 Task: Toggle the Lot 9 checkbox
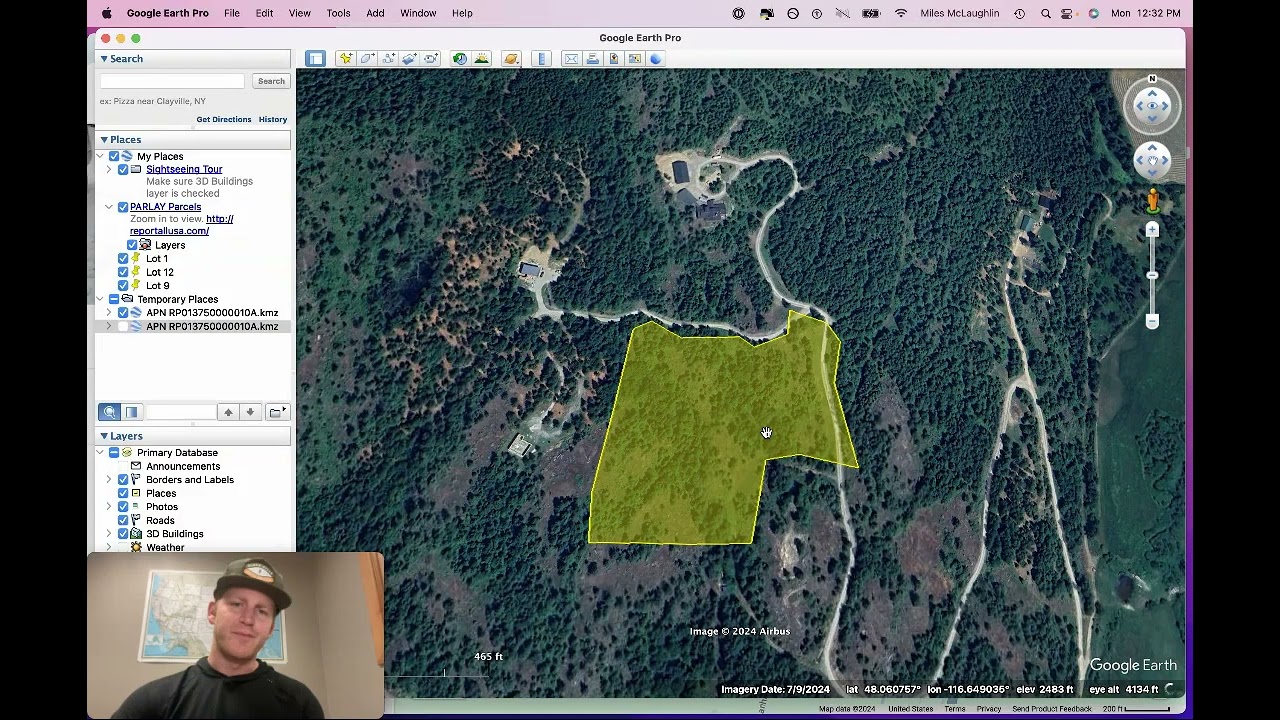tap(123, 286)
